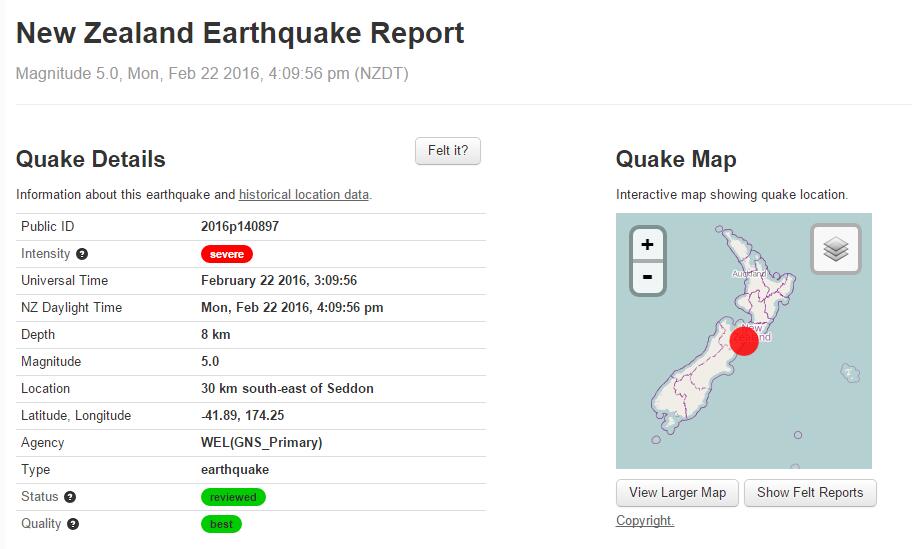The image size is (912, 549).
Task: Click the green reviewed status badge
Action: point(233,497)
